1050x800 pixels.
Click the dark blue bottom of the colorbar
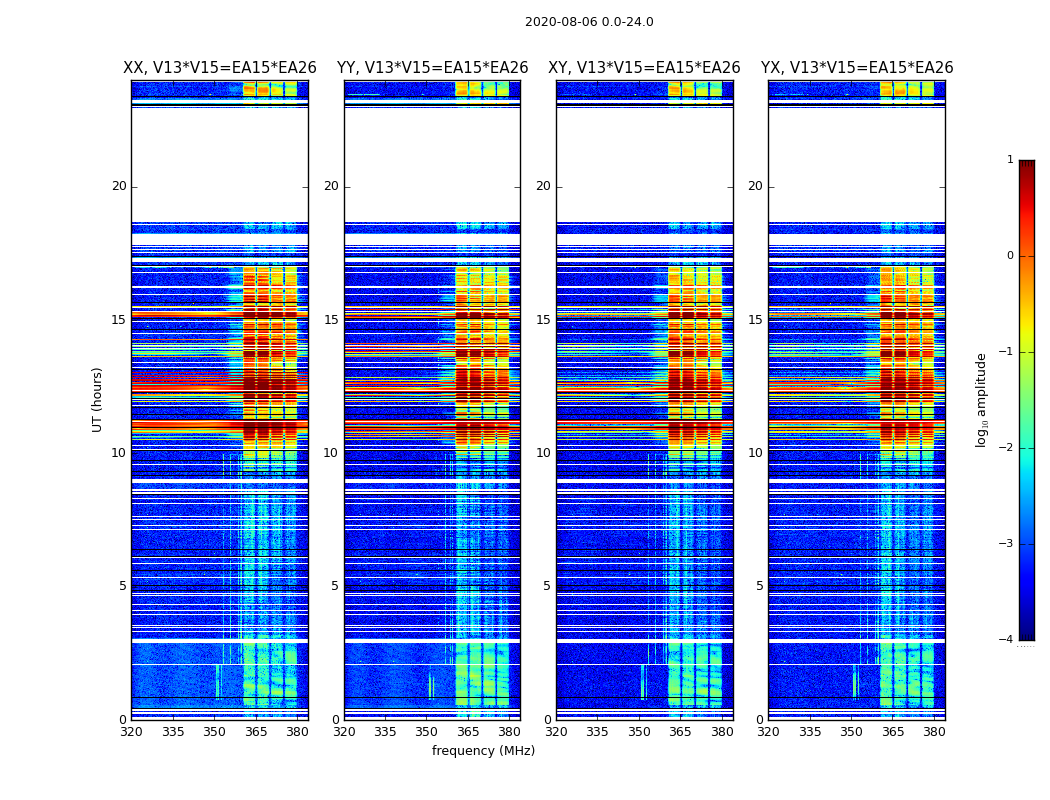(x=1027, y=636)
